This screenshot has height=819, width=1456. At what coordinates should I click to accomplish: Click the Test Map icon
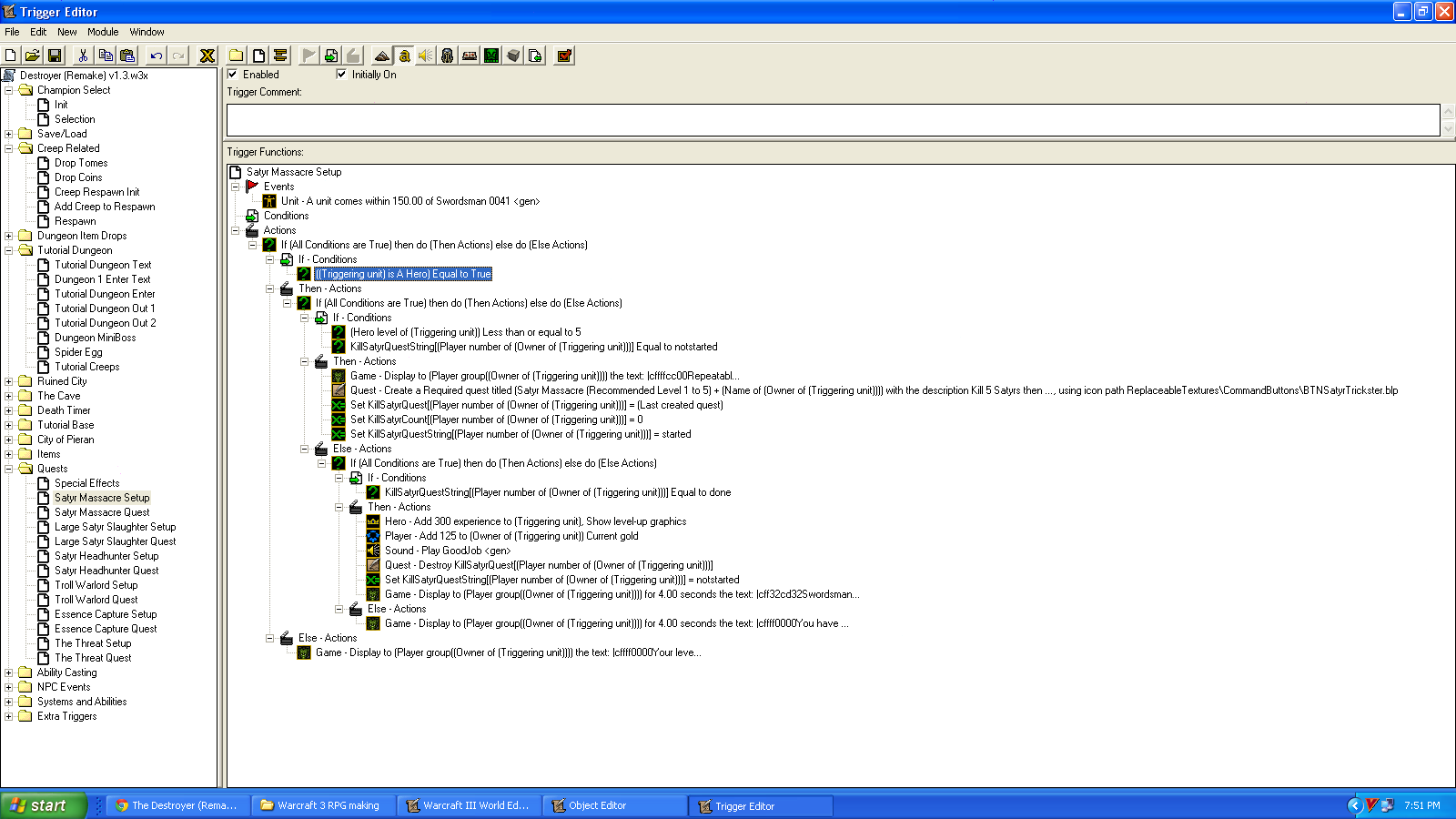click(x=564, y=56)
